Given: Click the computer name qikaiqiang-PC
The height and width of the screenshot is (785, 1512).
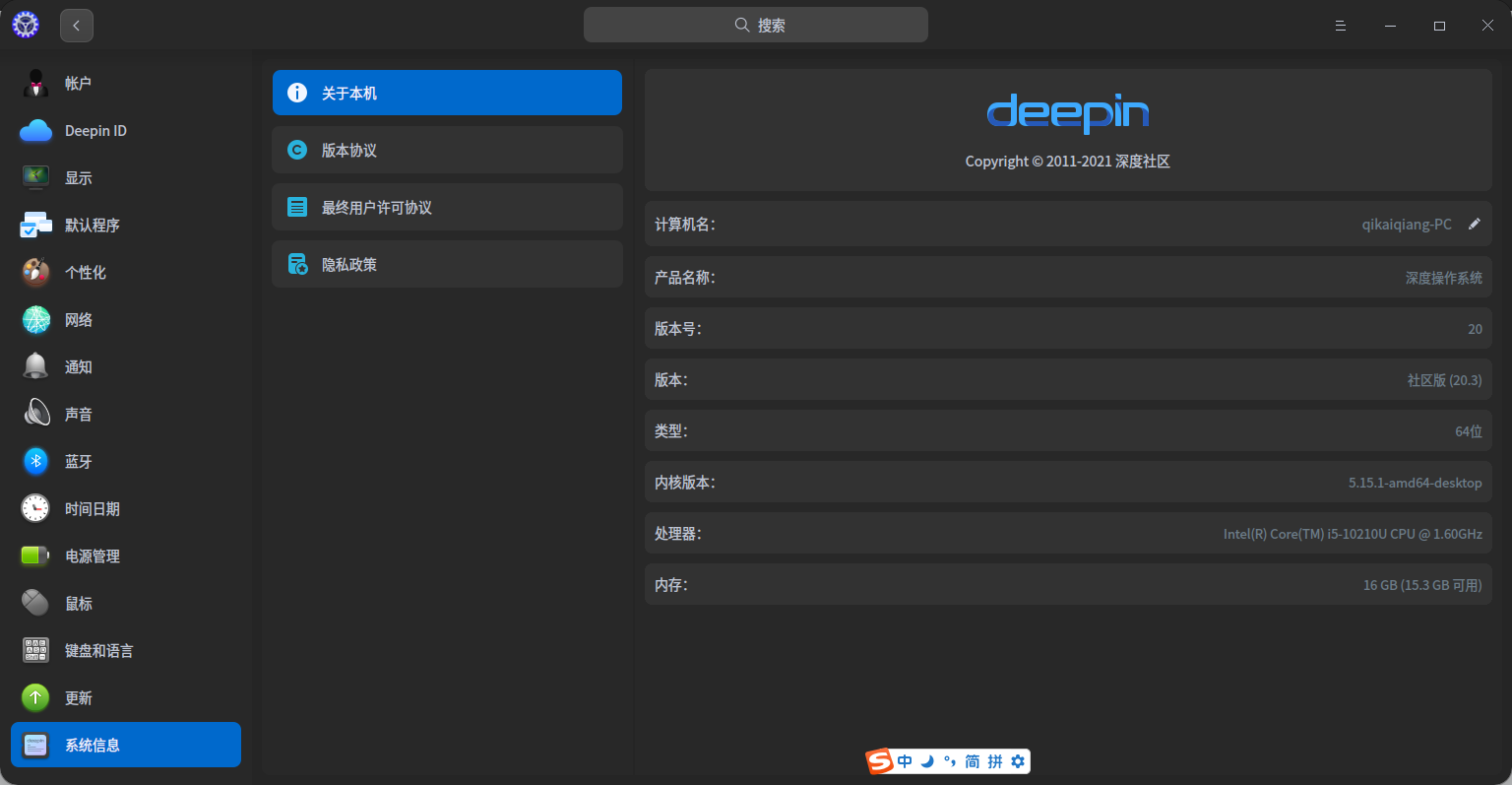Looking at the screenshot, I should (x=1407, y=225).
